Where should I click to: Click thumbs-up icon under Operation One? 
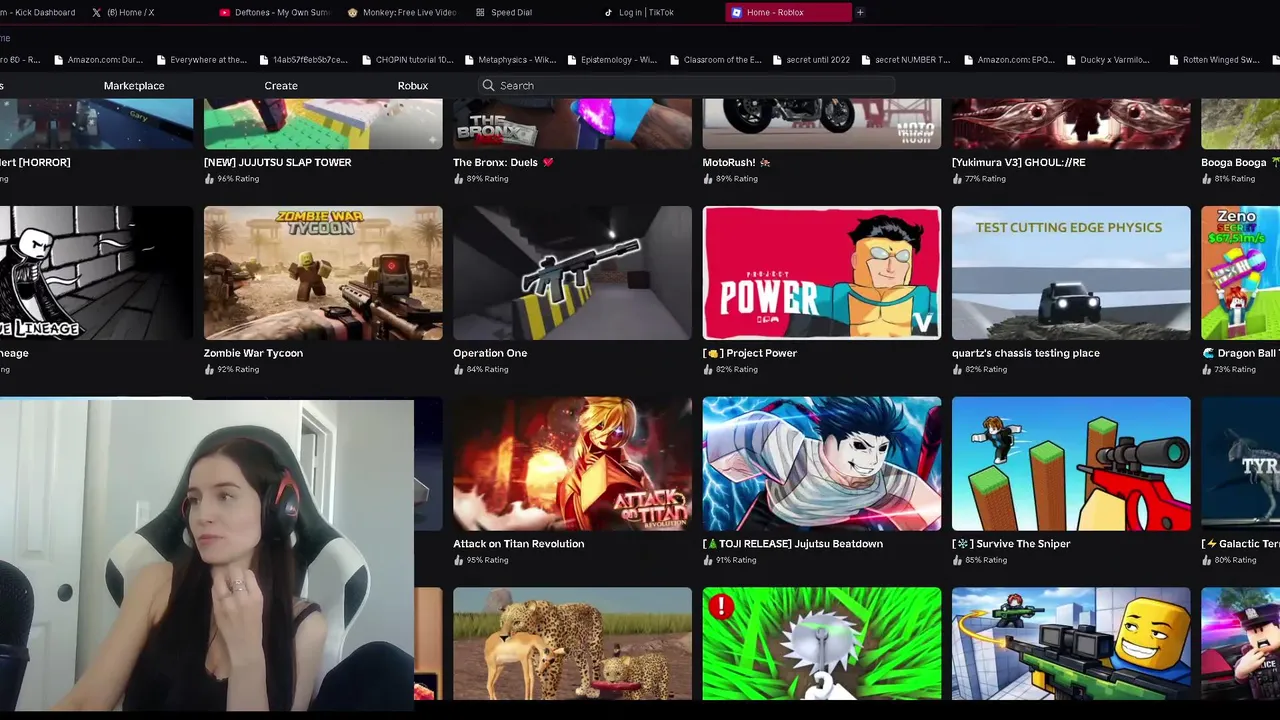pyautogui.click(x=459, y=369)
